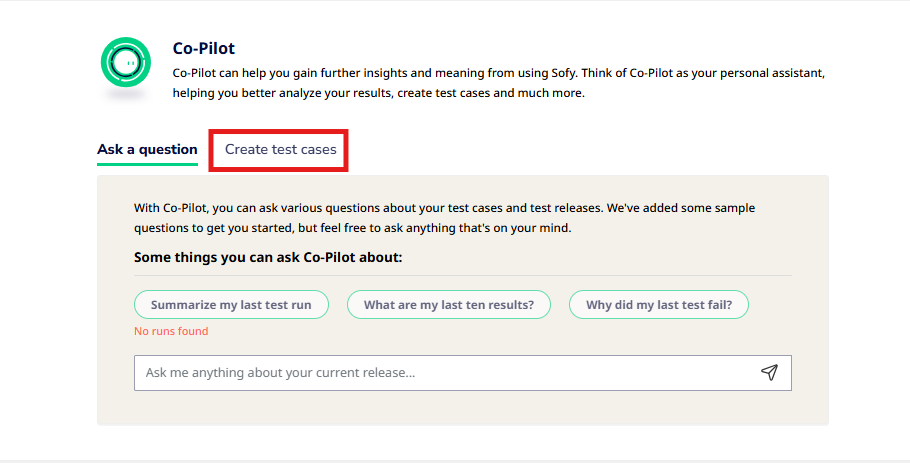Pick the Why did my last test fail? chip
910x463 pixels.
(x=659, y=305)
